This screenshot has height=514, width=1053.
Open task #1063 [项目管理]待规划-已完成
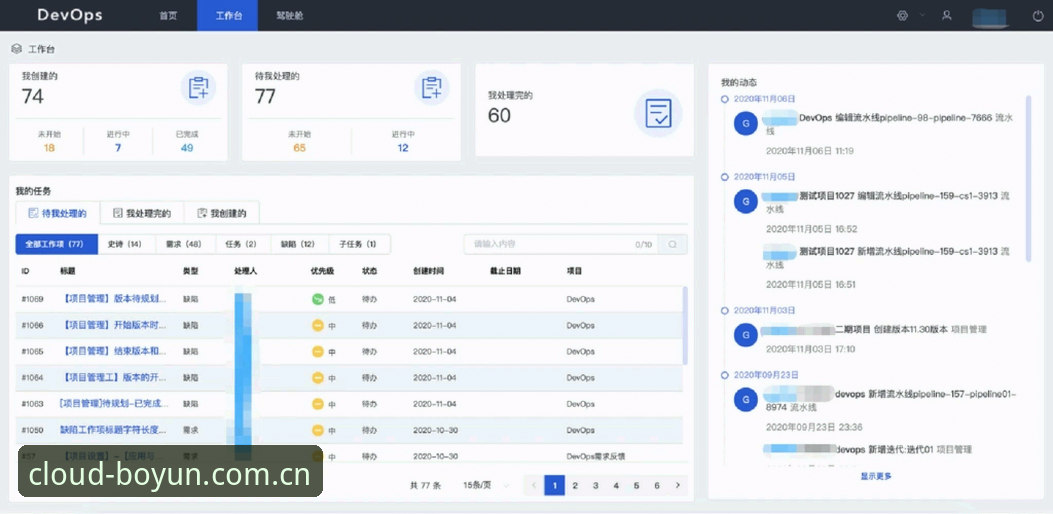pyautogui.click(x=113, y=404)
